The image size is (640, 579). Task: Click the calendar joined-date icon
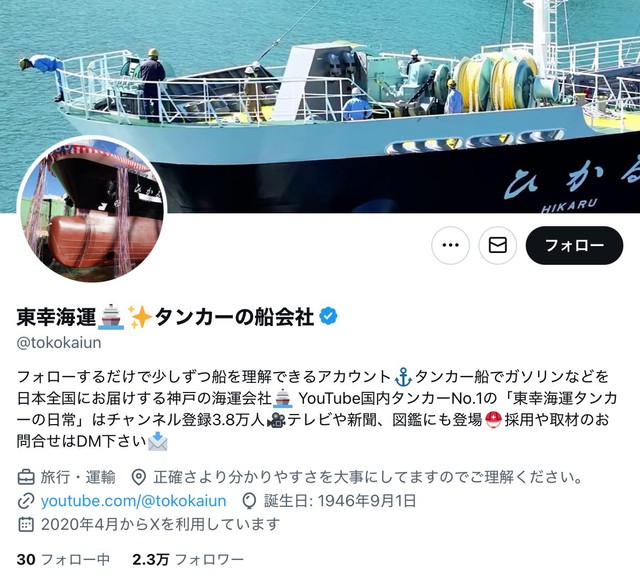point(26,524)
